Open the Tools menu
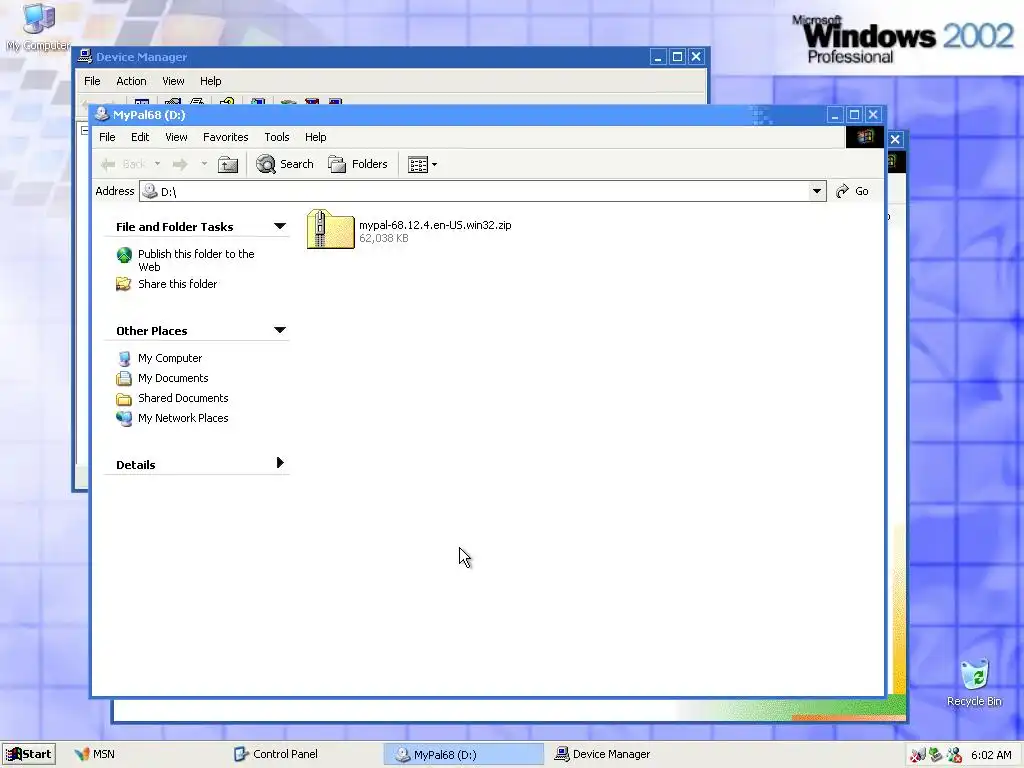The image size is (1024, 768). [x=277, y=137]
